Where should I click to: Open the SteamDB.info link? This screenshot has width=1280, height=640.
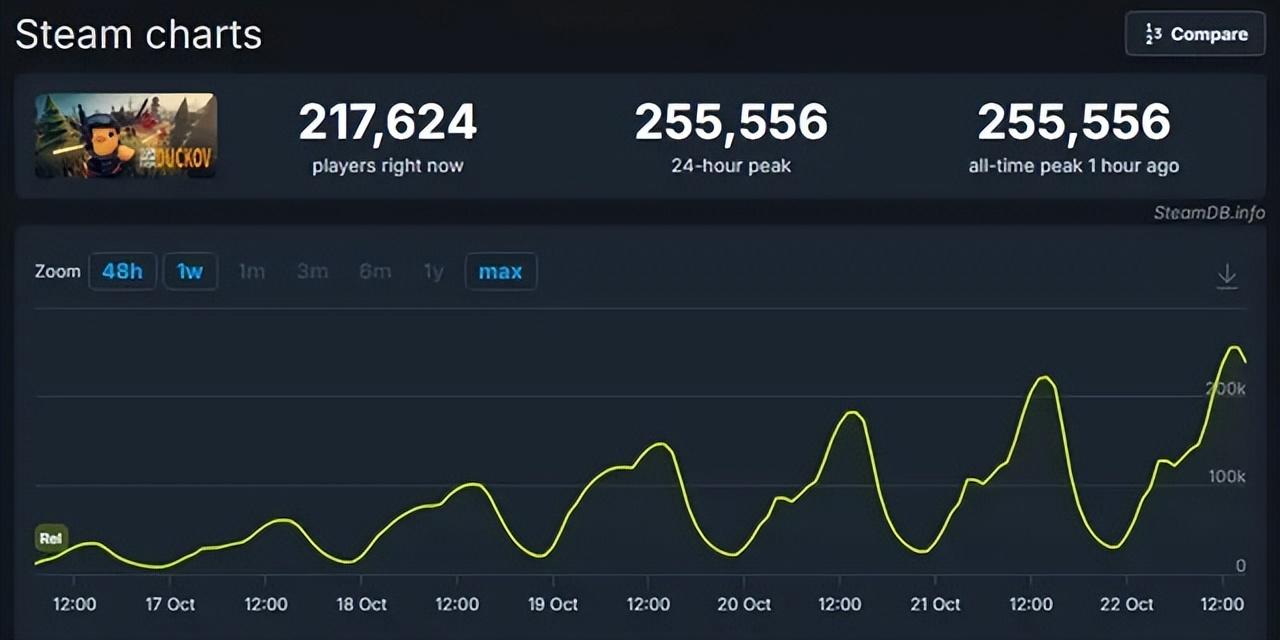1208,213
